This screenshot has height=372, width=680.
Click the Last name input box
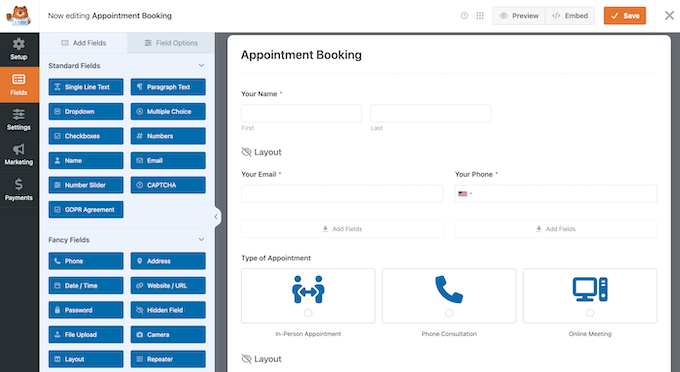pyautogui.click(x=431, y=113)
